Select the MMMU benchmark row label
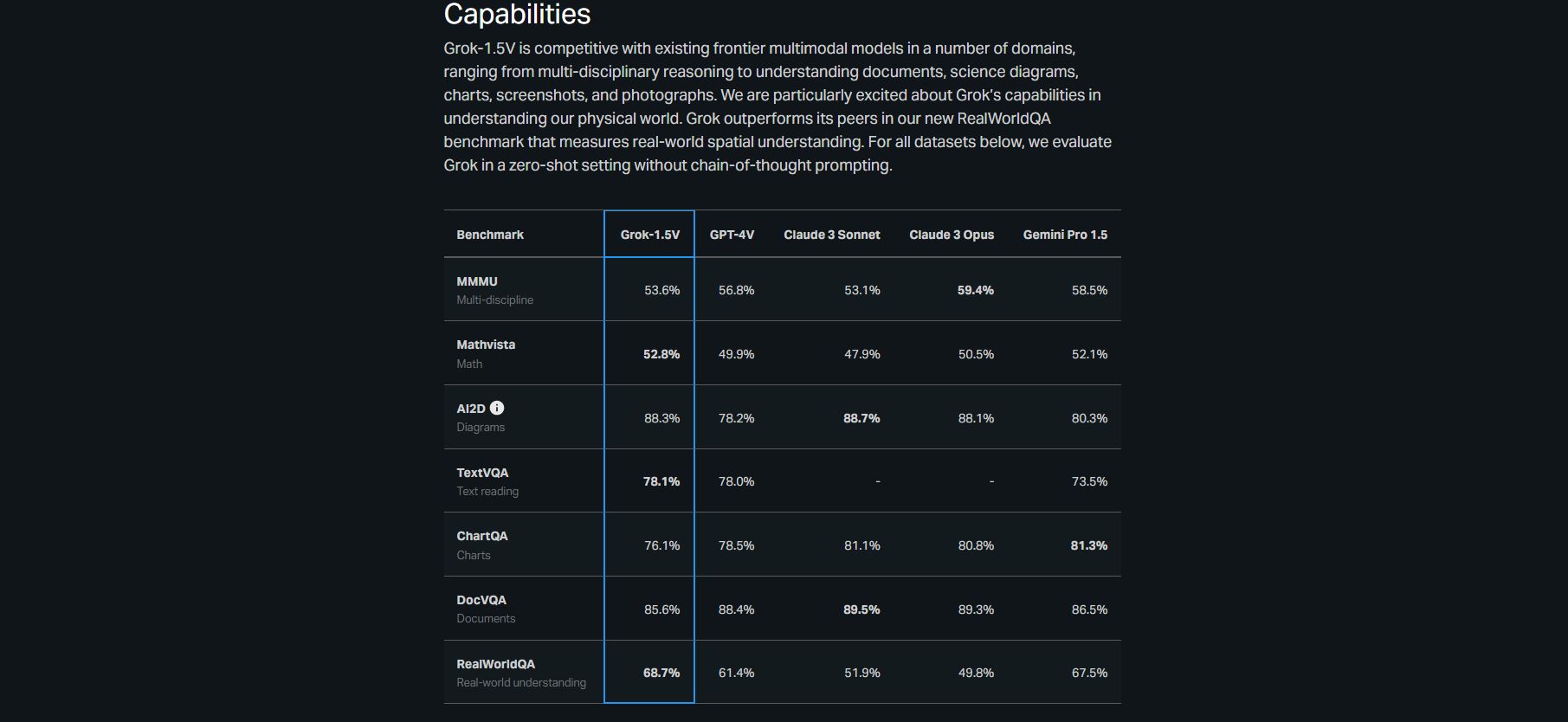The width and height of the screenshot is (1568, 722). (477, 281)
